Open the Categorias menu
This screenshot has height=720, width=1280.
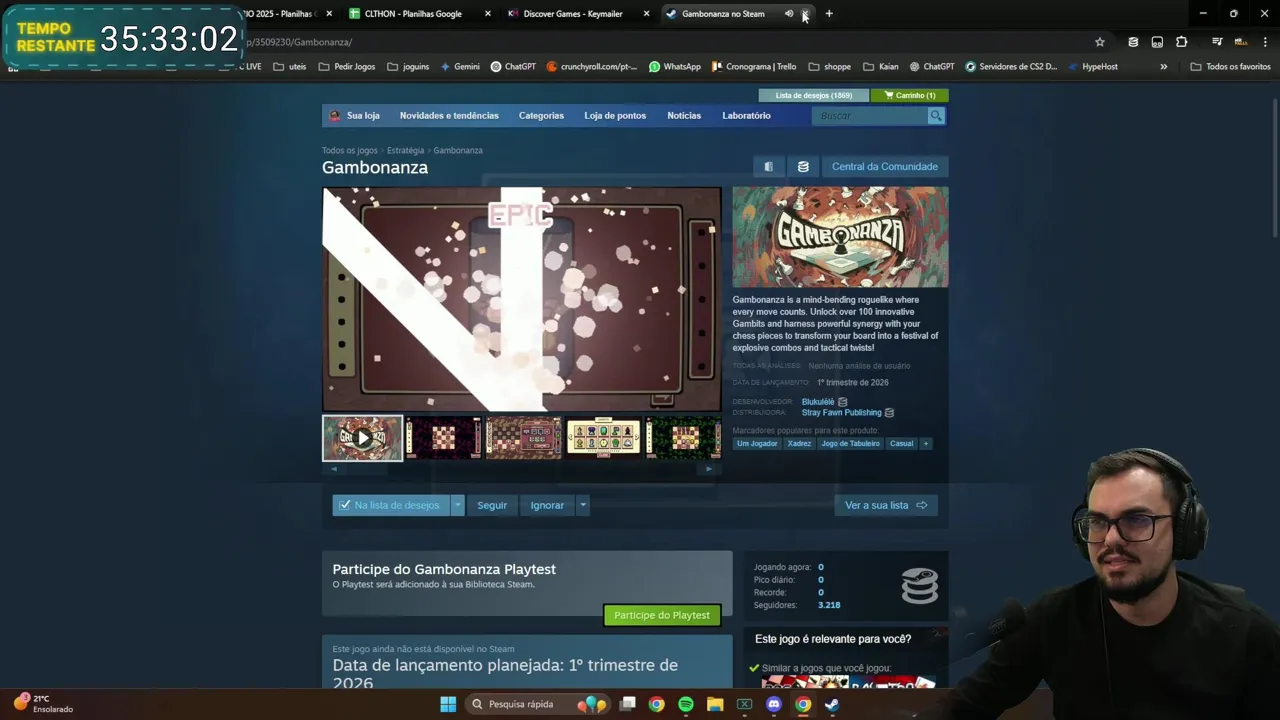click(x=541, y=116)
